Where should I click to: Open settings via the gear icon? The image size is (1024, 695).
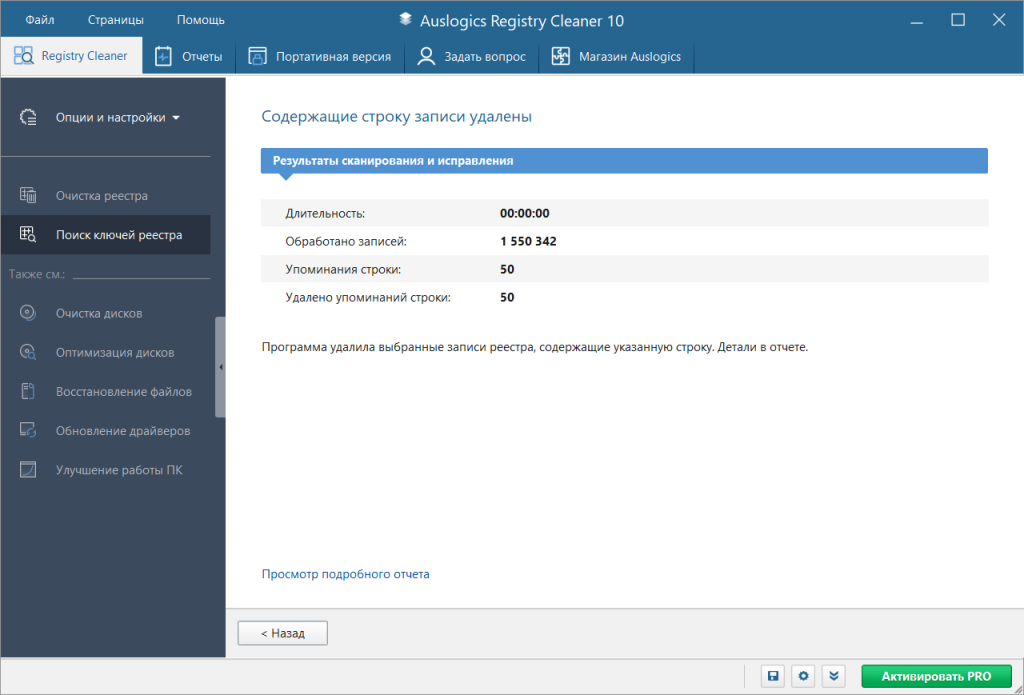[x=803, y=676]
